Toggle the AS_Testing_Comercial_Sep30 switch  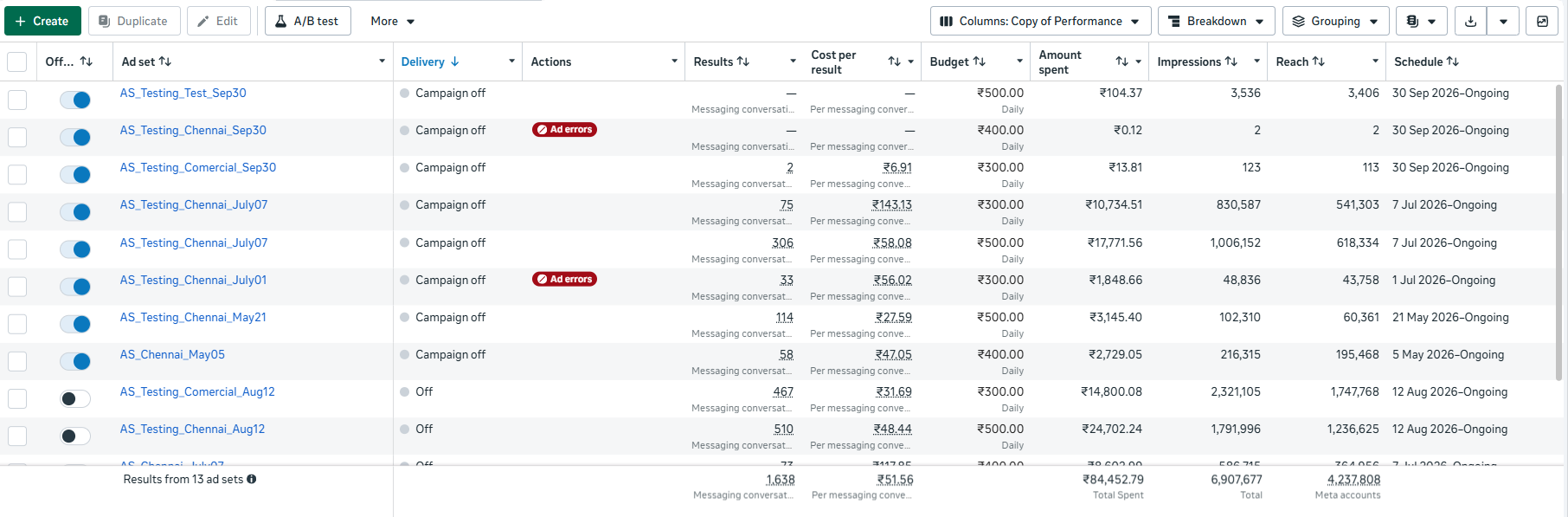coord(75,174)
